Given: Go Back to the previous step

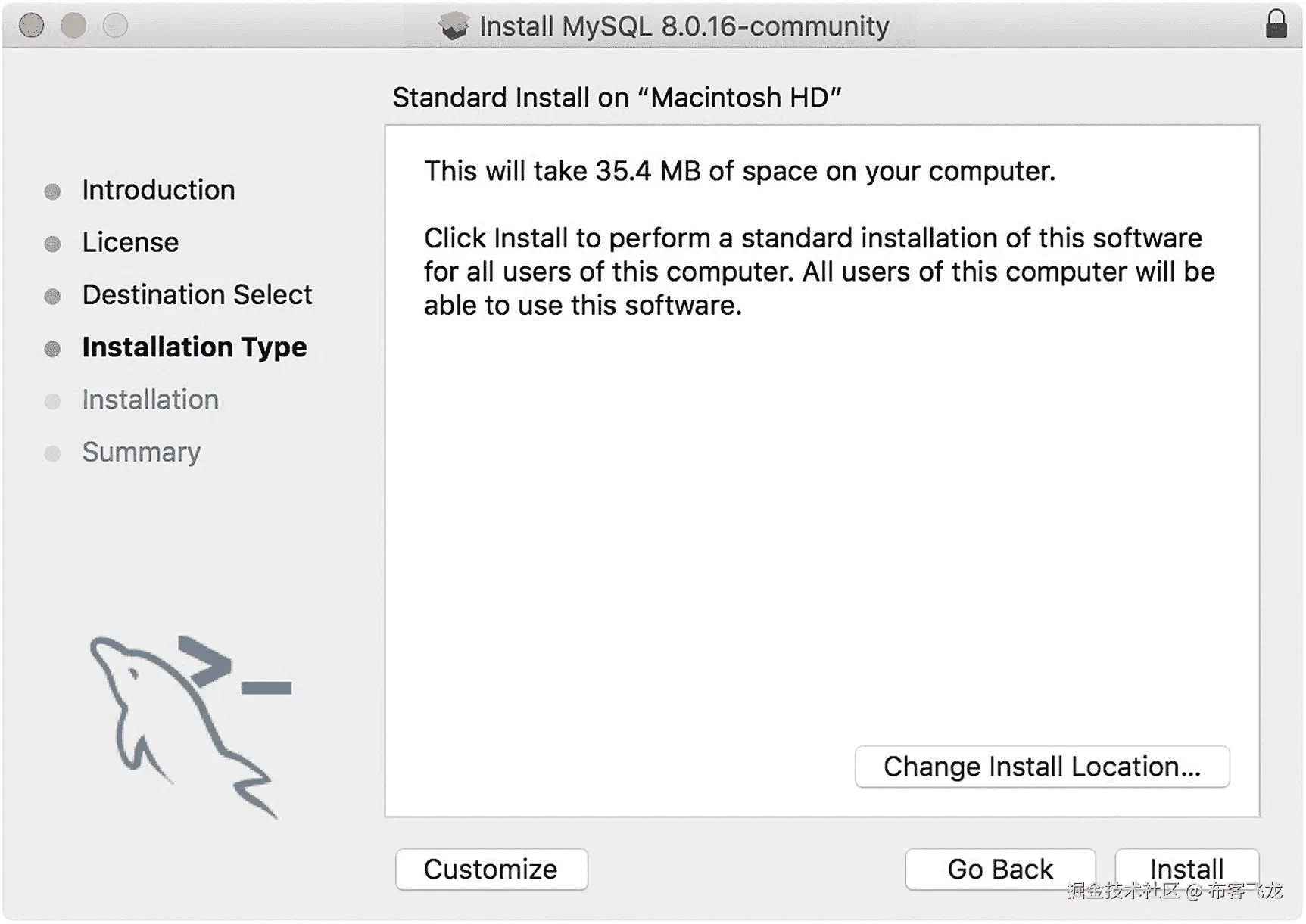Looking at the screenshot, I should click(x=999, y=870).
